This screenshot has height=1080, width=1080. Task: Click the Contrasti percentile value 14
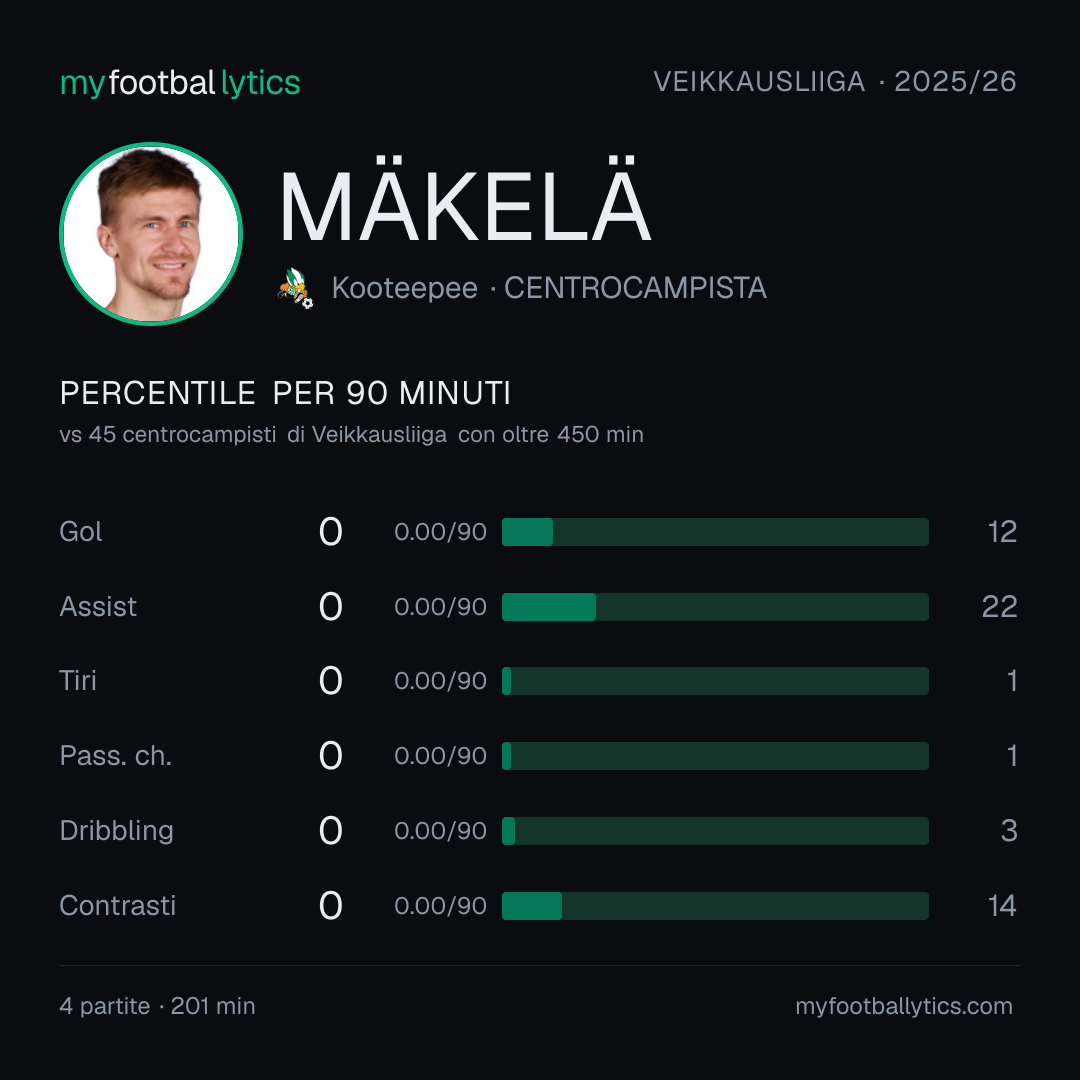tap(1002, 906)
